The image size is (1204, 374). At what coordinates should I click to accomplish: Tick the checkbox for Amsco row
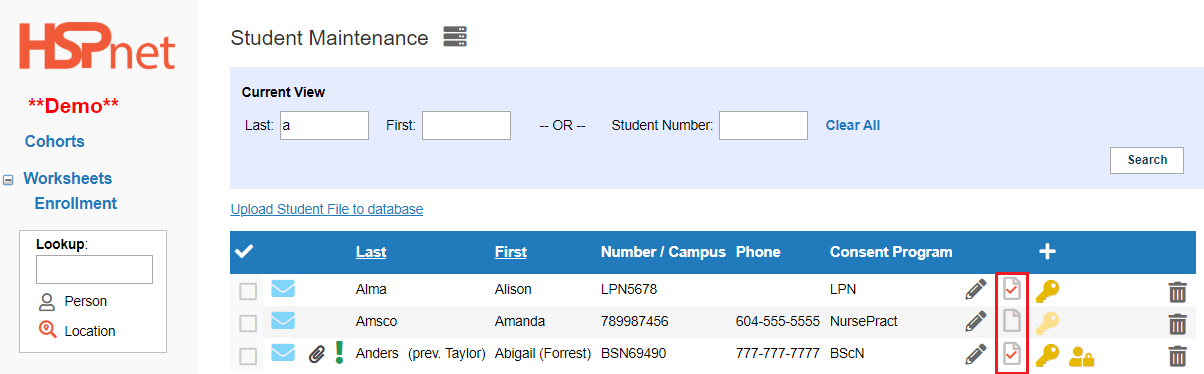tap(248, 323)
